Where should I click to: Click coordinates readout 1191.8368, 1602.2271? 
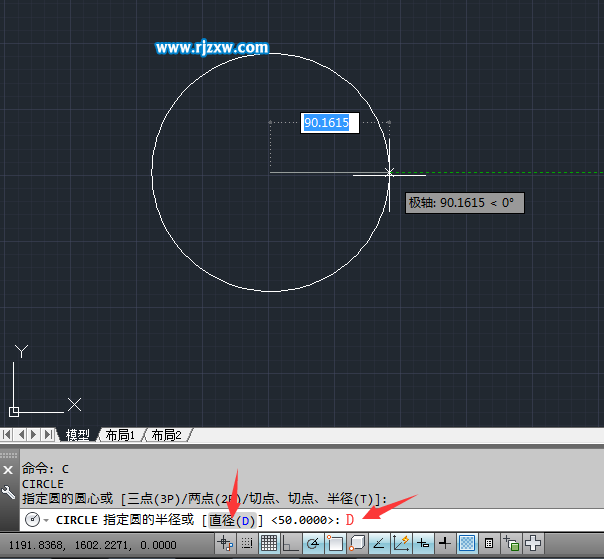(92, 545)
